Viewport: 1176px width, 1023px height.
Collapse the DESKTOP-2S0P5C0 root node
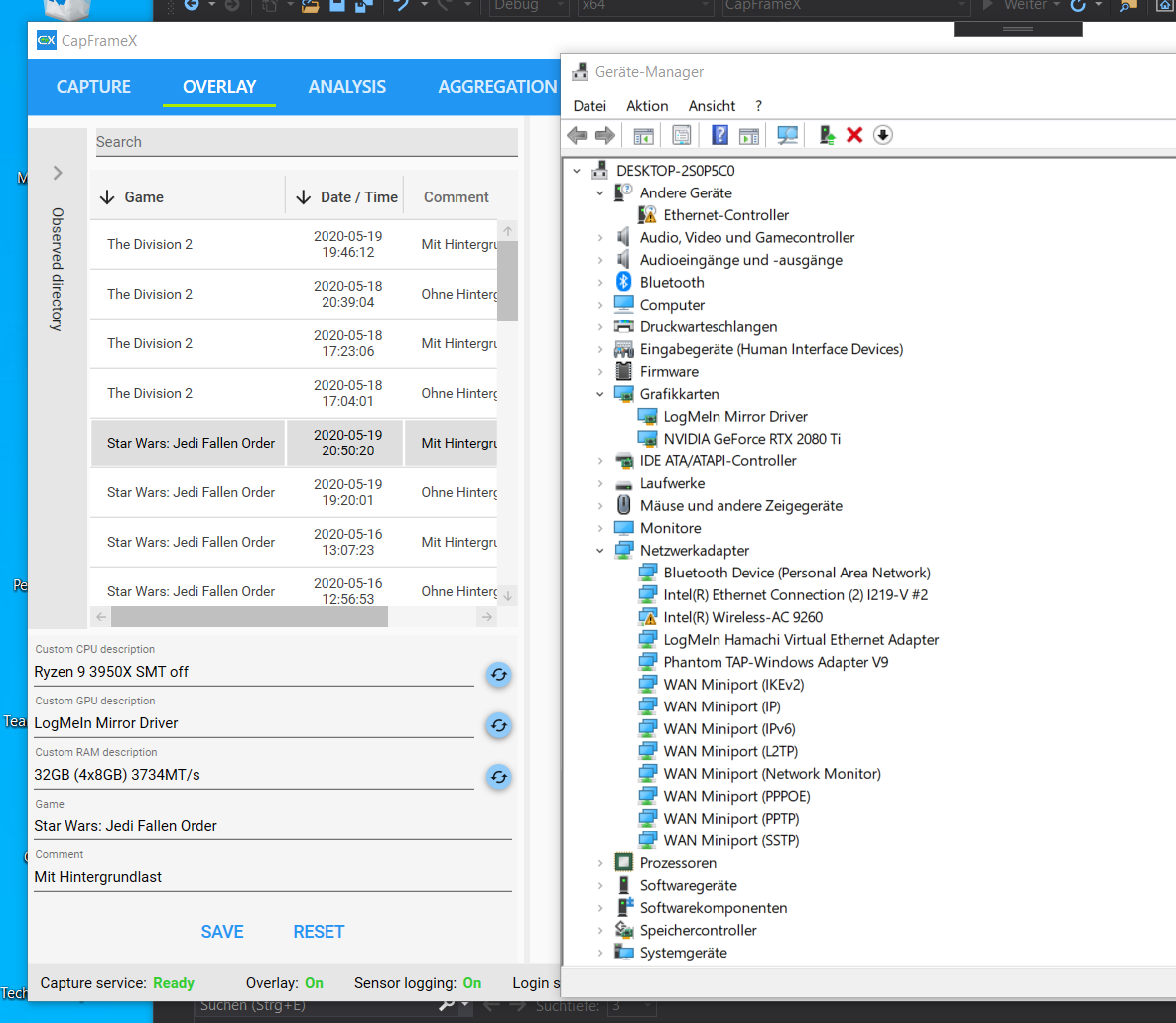[577, 171]
